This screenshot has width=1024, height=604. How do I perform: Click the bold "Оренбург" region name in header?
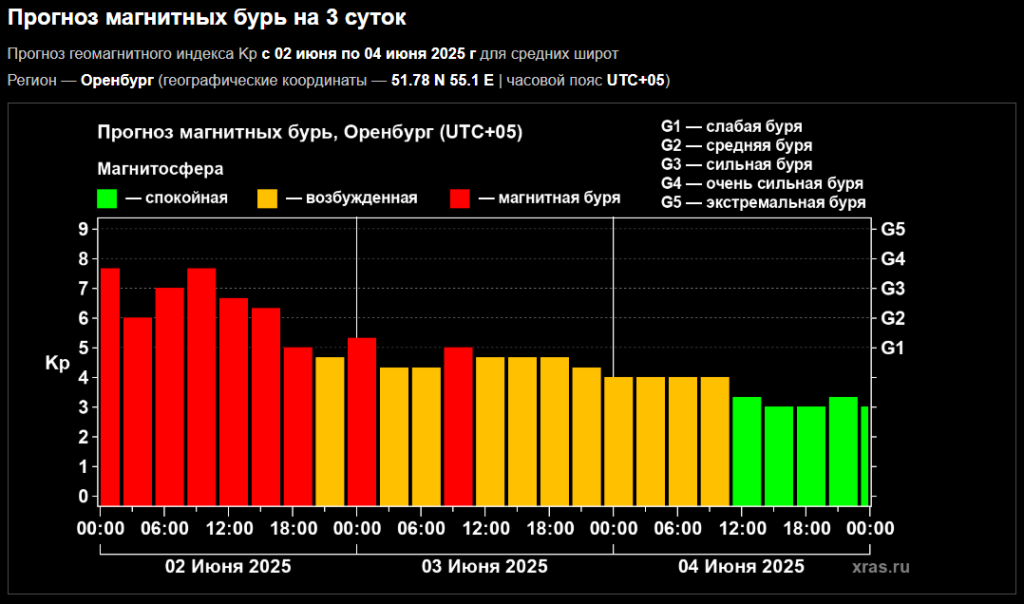point(117,80)
